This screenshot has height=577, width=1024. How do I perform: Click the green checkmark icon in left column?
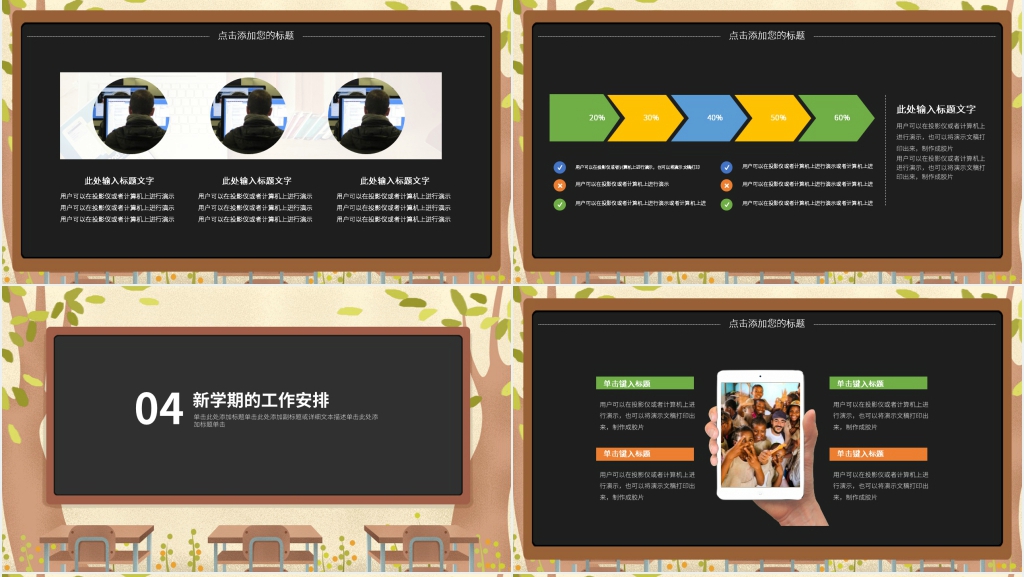559,204
